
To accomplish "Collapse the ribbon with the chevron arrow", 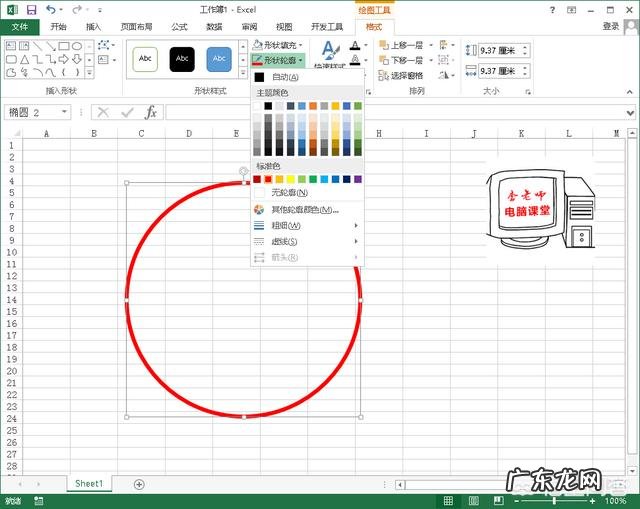I will (629, 92).
